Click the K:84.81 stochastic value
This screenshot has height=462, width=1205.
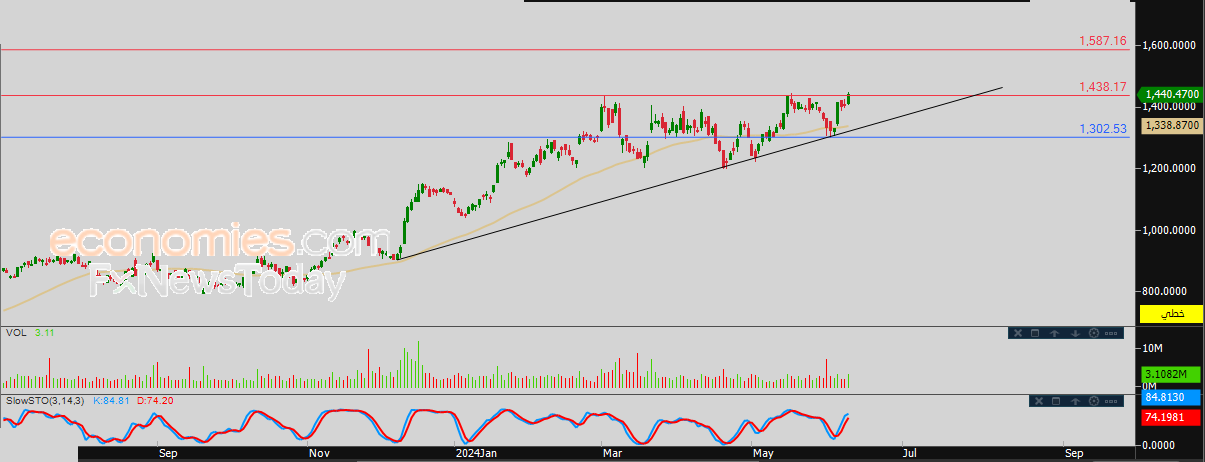(111, 400)
